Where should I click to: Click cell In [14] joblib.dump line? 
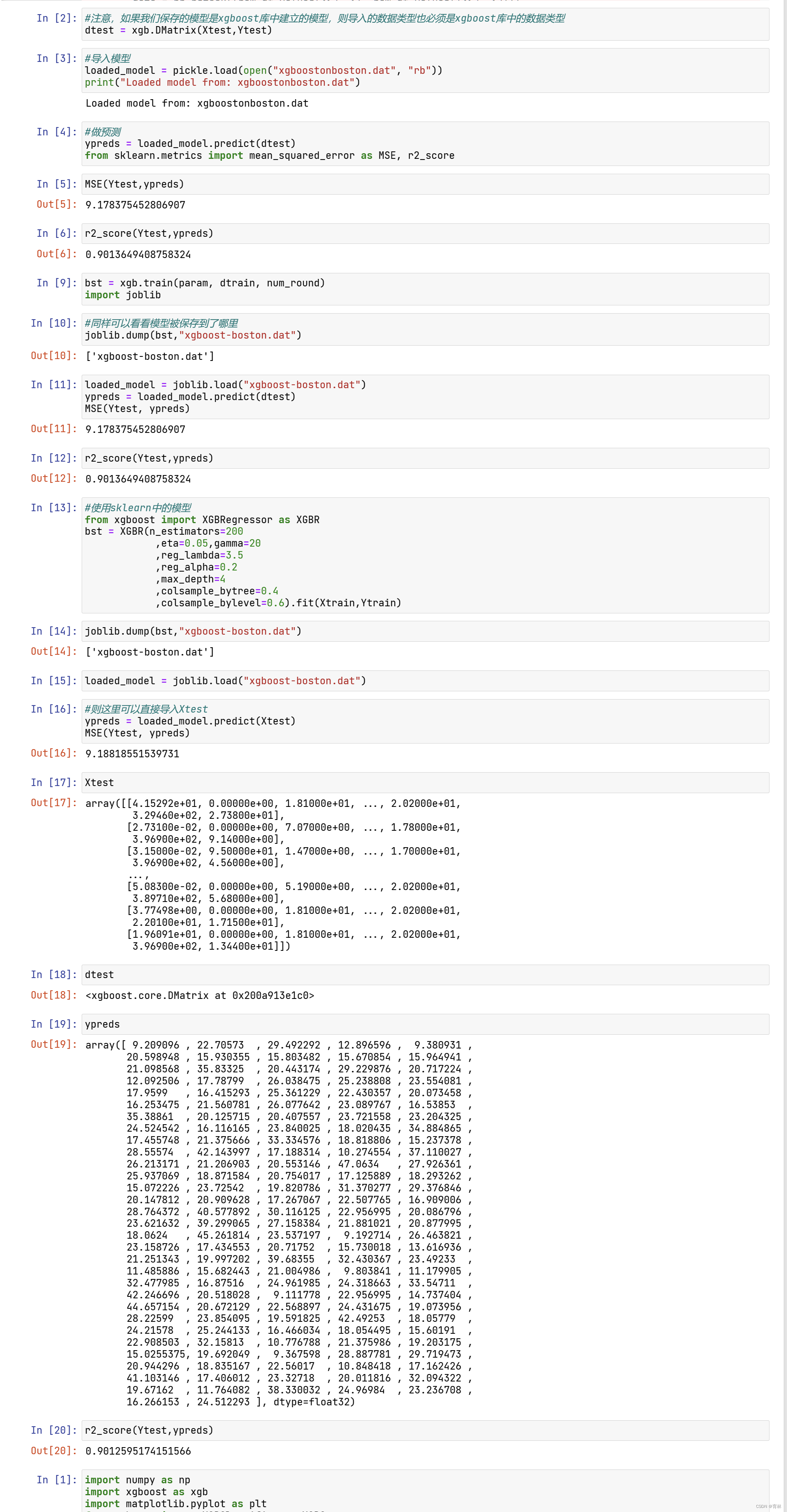(425, 631)
